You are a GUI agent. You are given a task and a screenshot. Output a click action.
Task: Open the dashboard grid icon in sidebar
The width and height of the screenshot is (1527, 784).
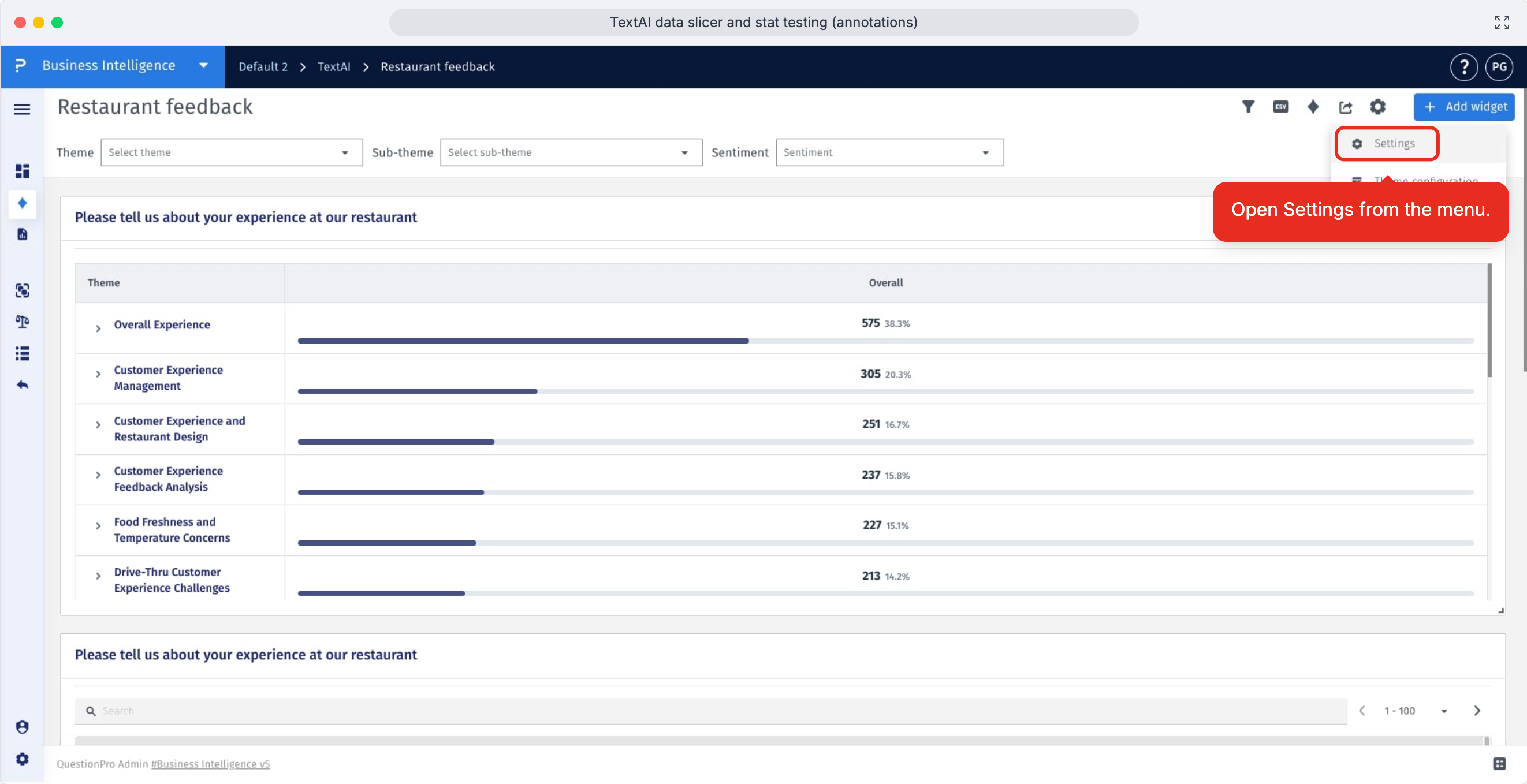(x=23, y=171)
